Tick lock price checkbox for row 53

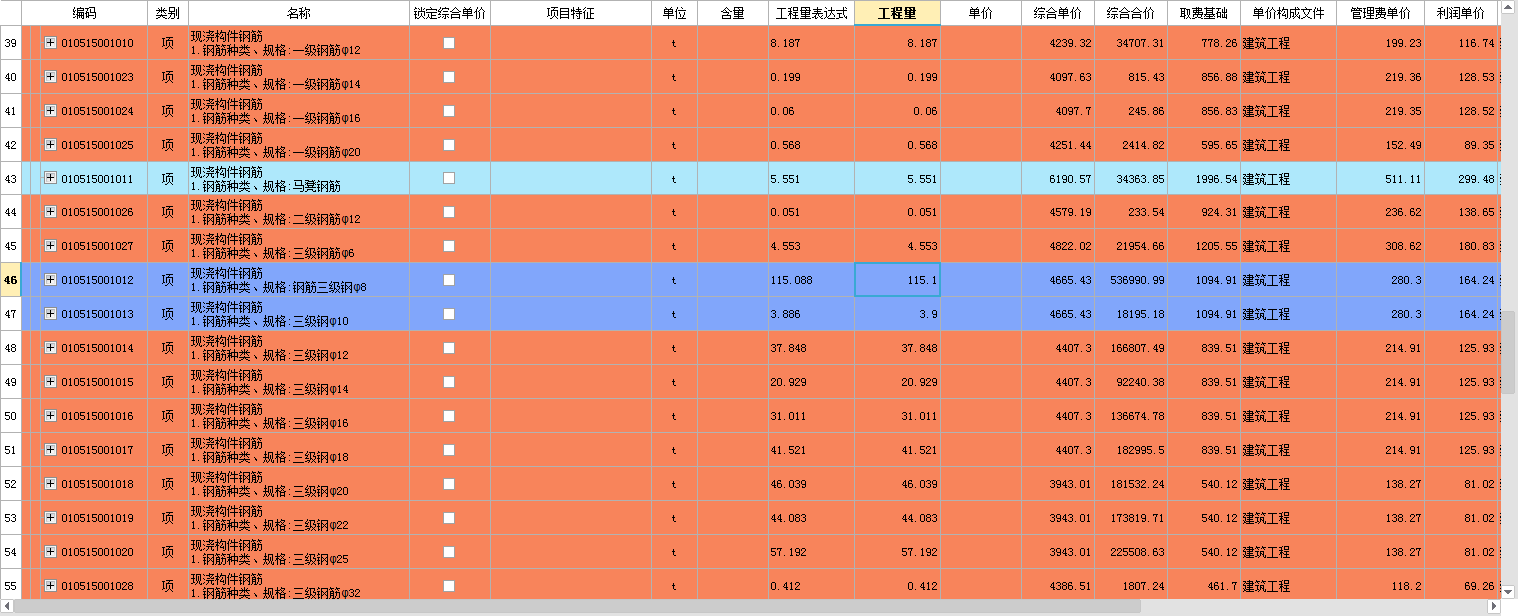tap(449, 518)
